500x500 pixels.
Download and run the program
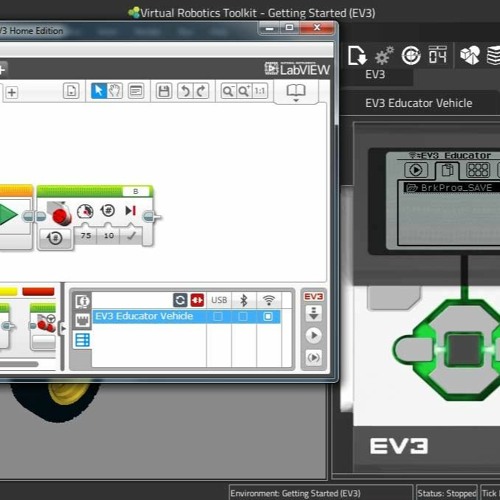(314, 335)
